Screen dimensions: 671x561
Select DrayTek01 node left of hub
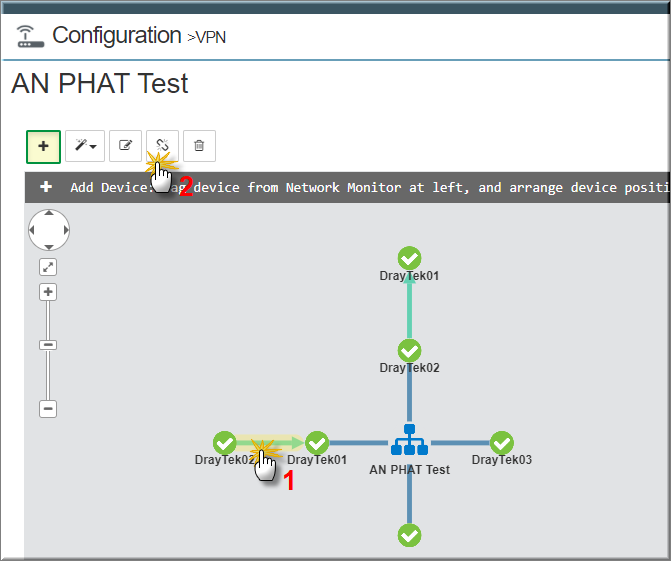coord(317,443)
